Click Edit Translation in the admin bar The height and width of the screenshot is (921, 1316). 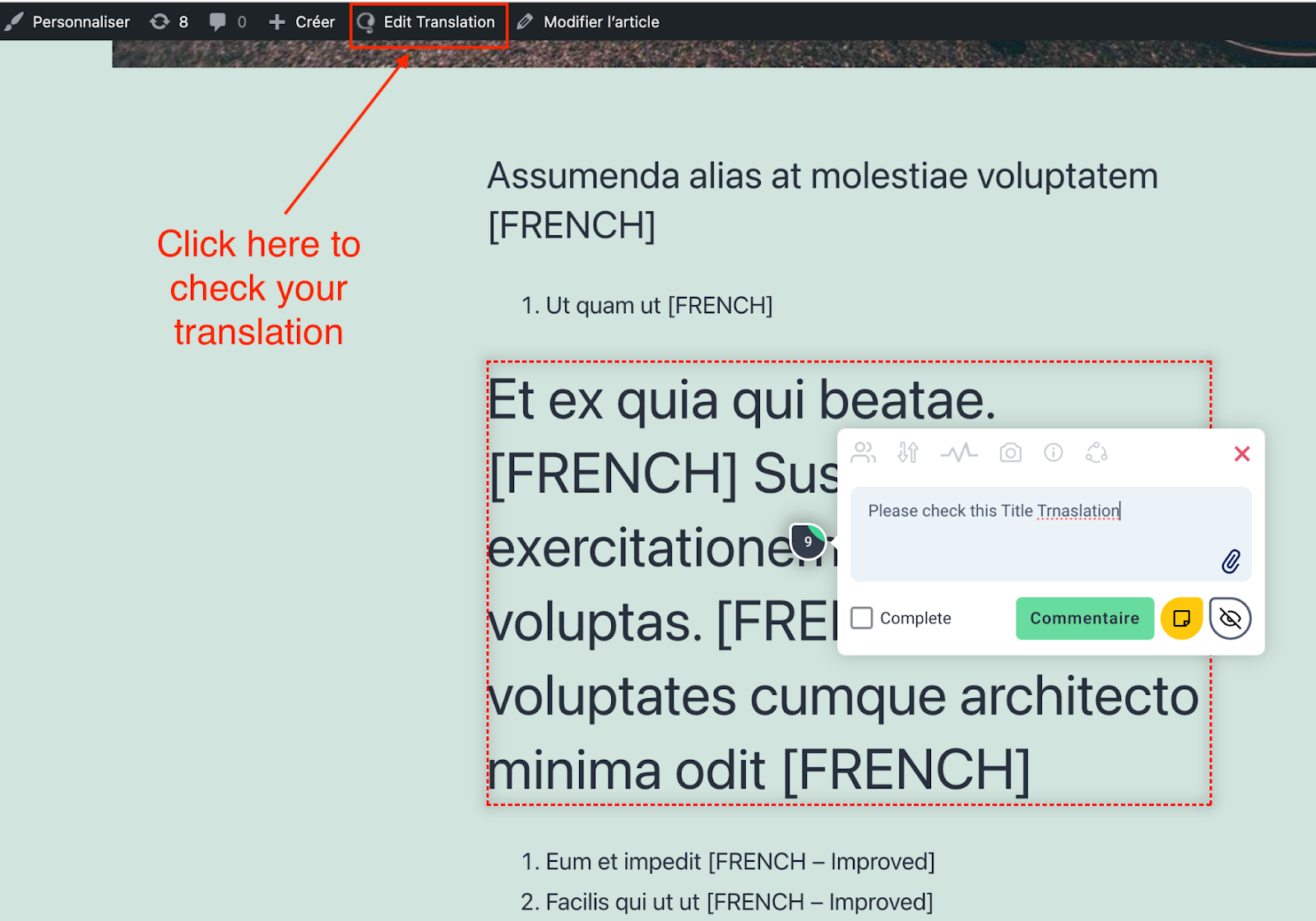pos(428,22)
